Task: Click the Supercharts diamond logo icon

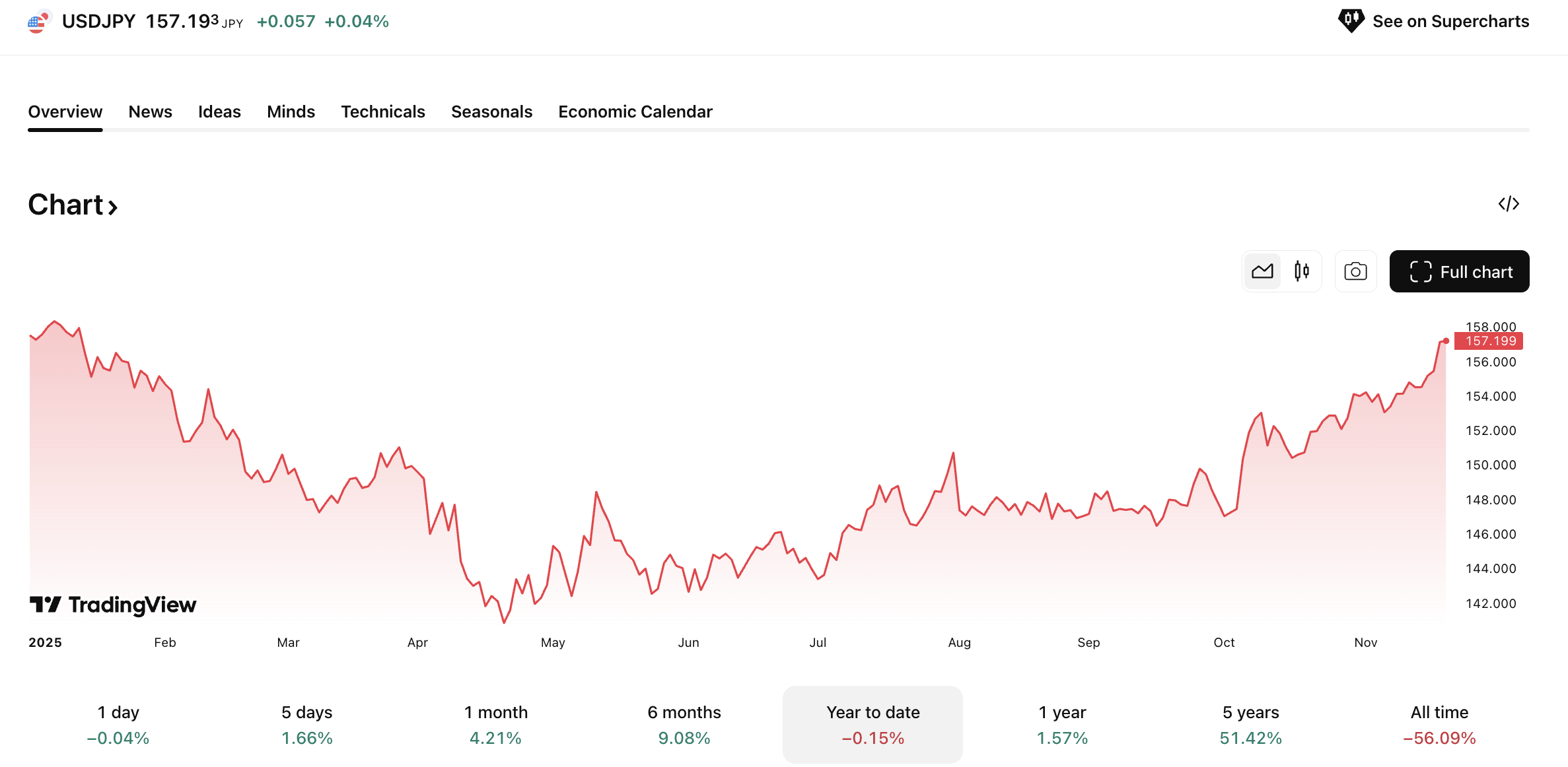Action: [x=1351, y=20]
